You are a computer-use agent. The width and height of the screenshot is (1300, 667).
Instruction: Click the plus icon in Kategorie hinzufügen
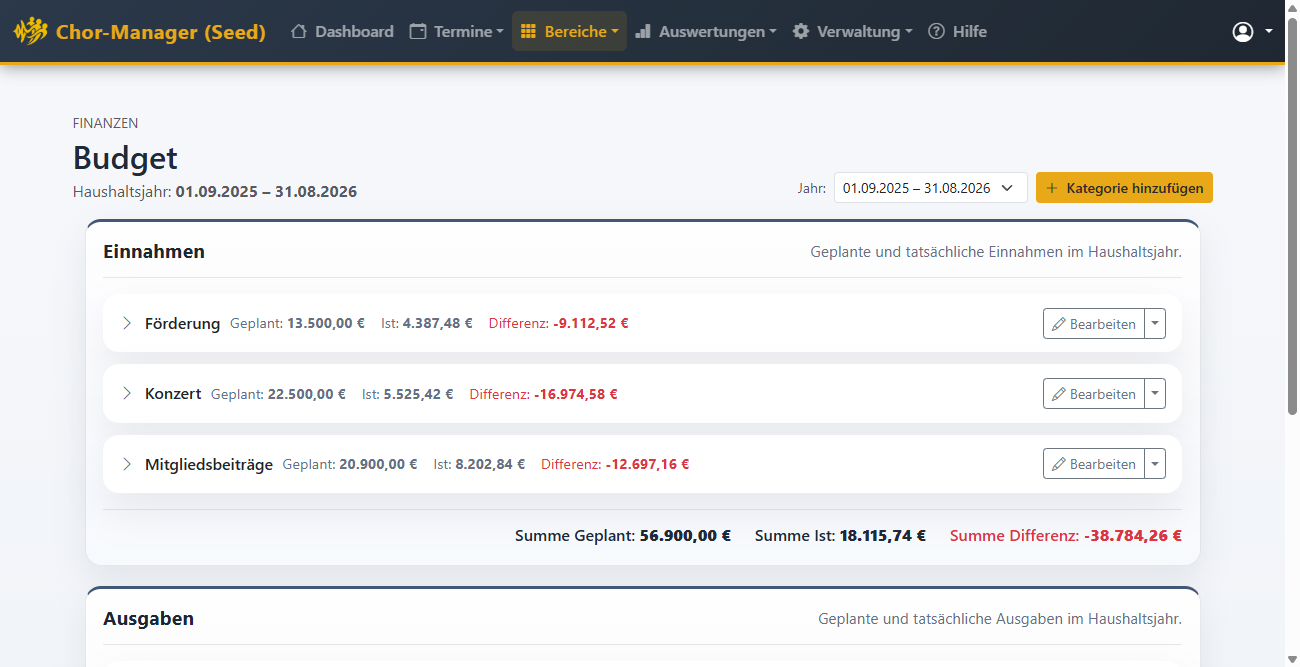[x=1052, y=188]
